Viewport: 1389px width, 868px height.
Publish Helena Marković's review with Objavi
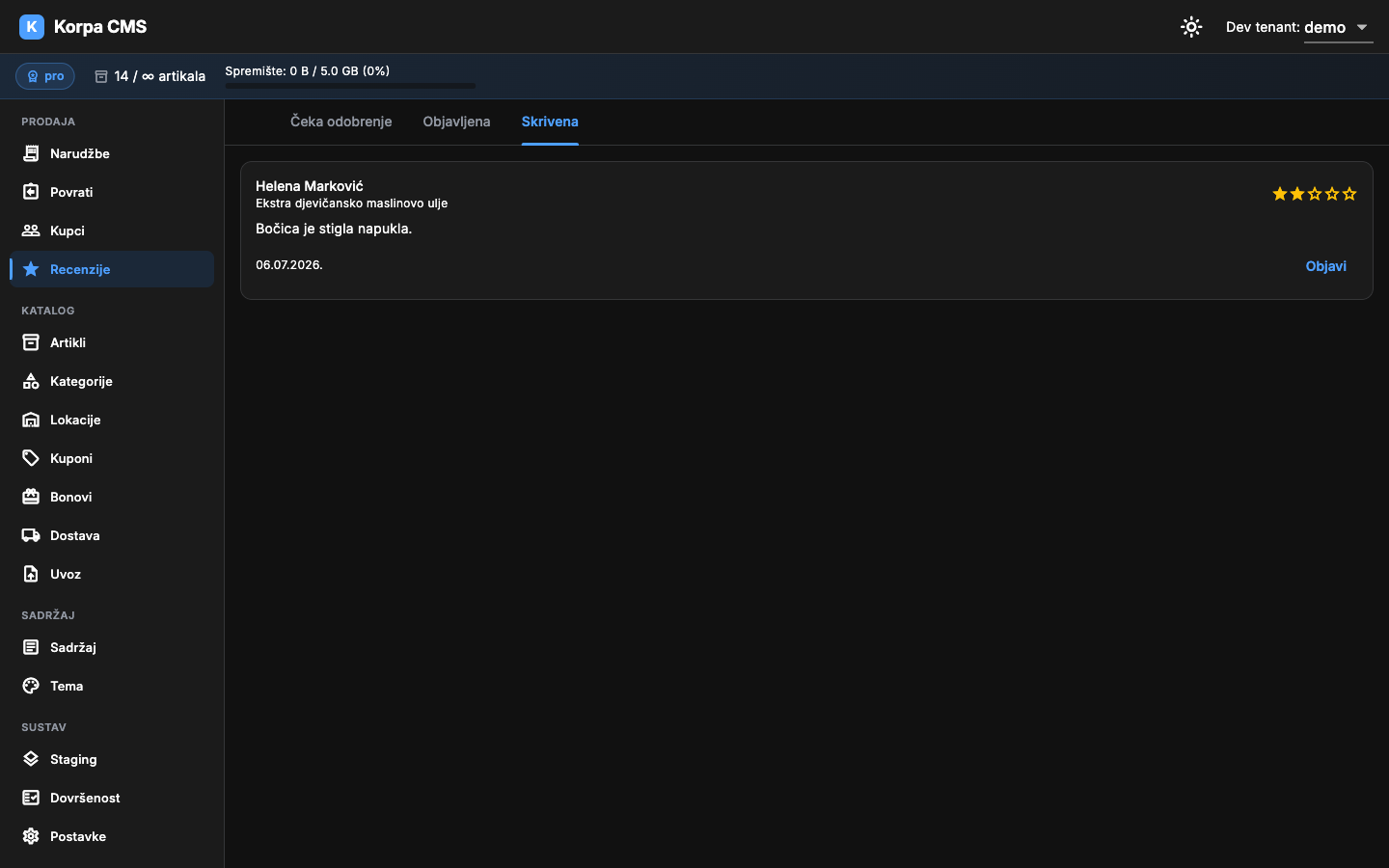click(x=1325, y=266)
